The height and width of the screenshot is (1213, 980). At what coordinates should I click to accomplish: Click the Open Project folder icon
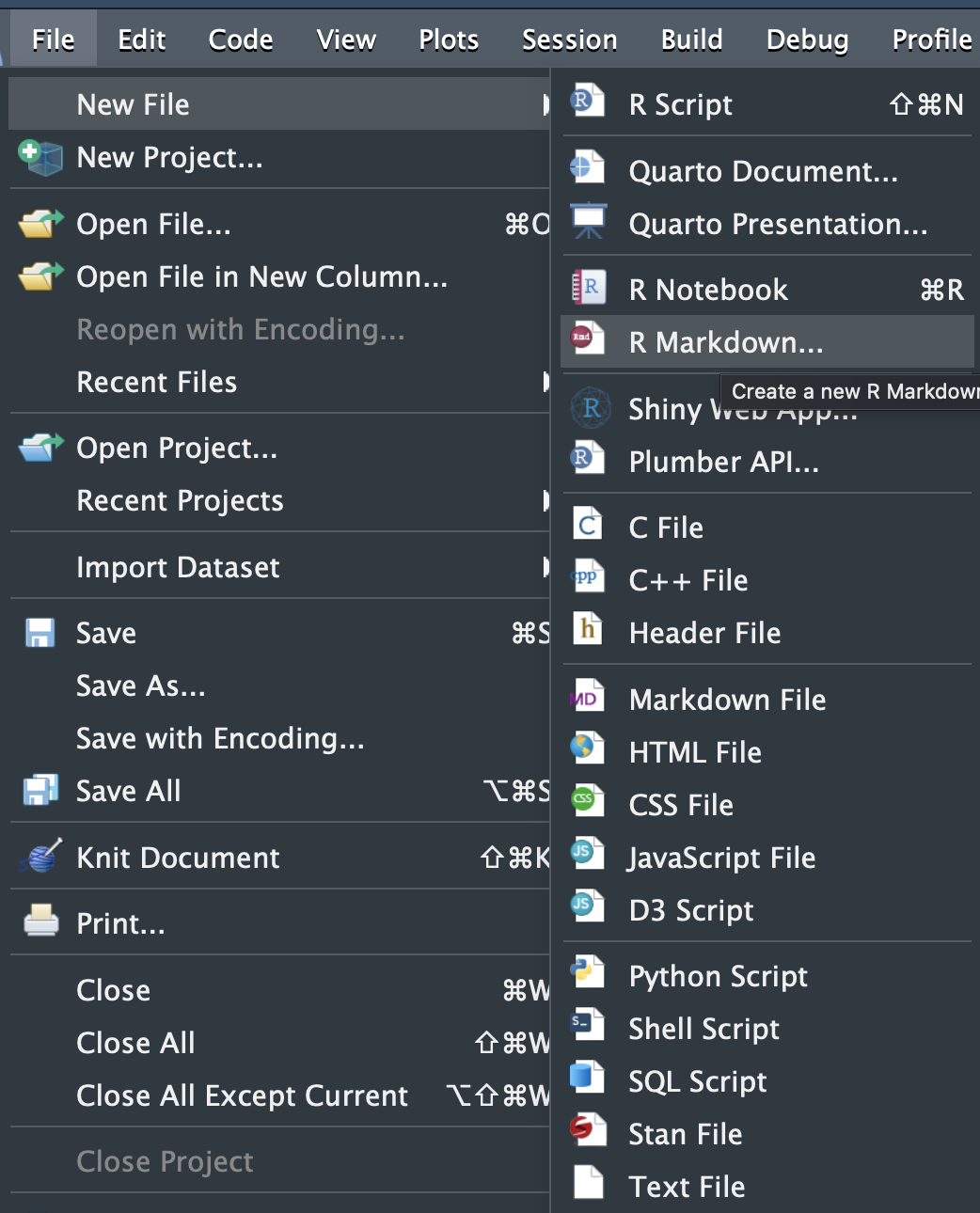(x=41, y=448)
